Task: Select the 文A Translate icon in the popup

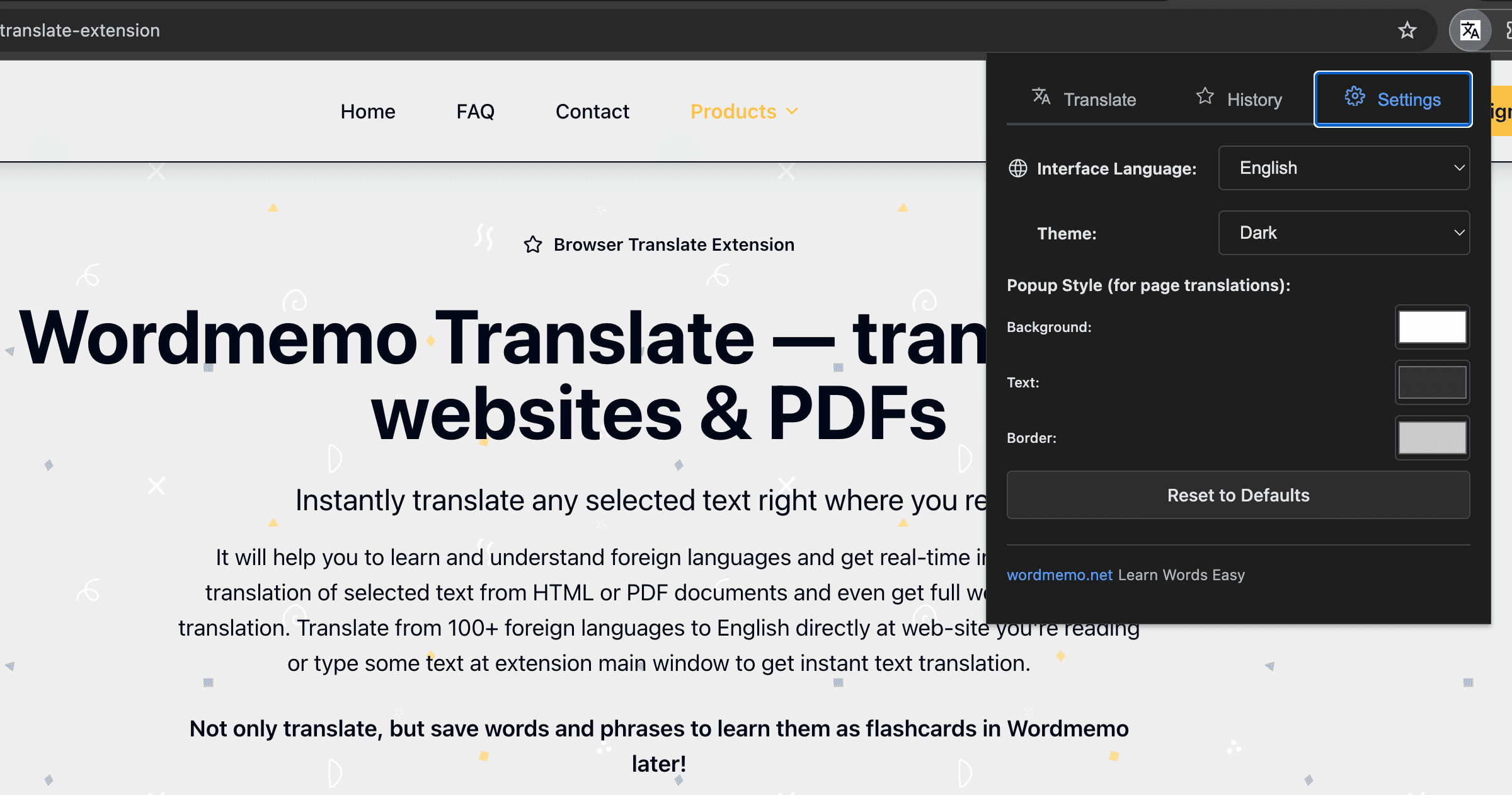Action: [1041, 98]
